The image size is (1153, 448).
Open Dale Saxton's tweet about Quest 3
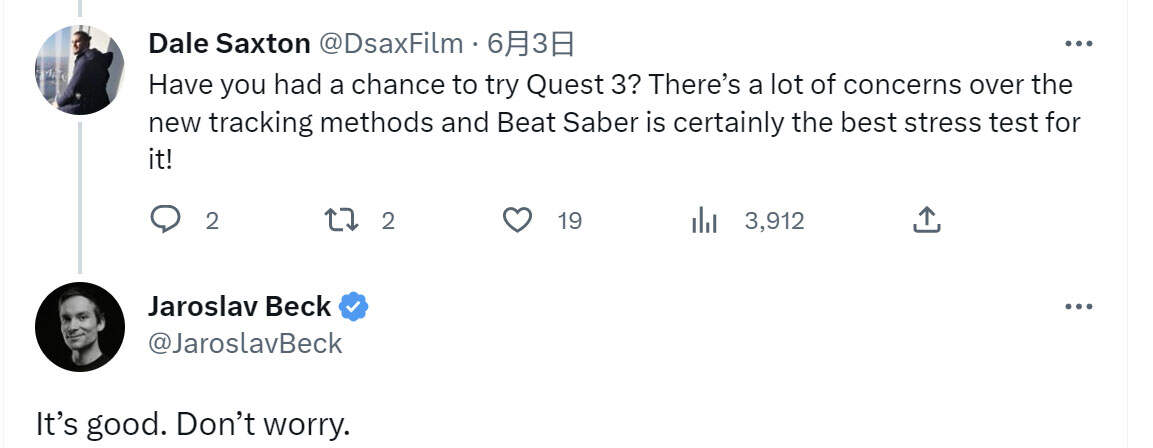(610, 122)
